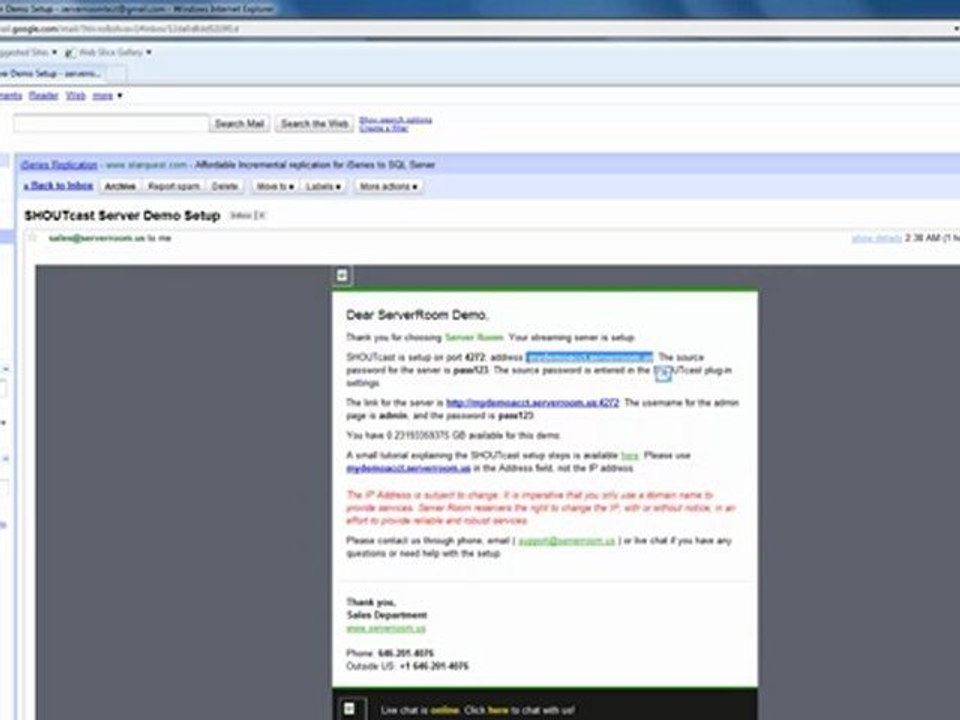This screenshot has width=960, height=720.
Task: Archive this conversation
Action: 120,186
